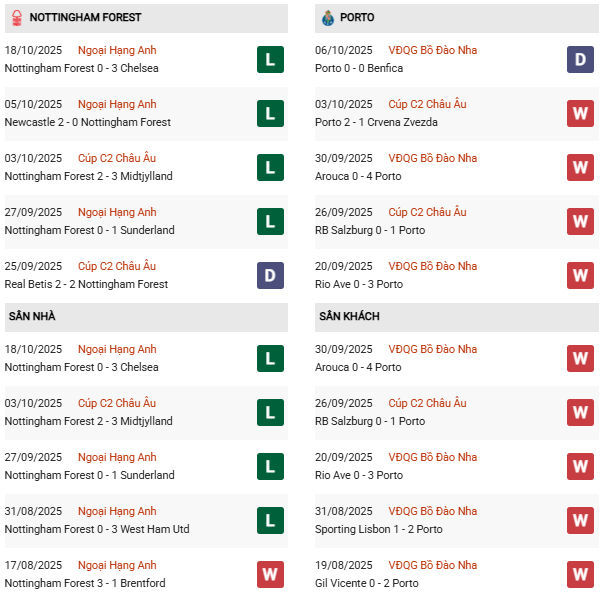The image size is (600, 598).
Task: Click the W badge for Gil Vicente 0 - 2 Porto
Action: tap(580, 574)
